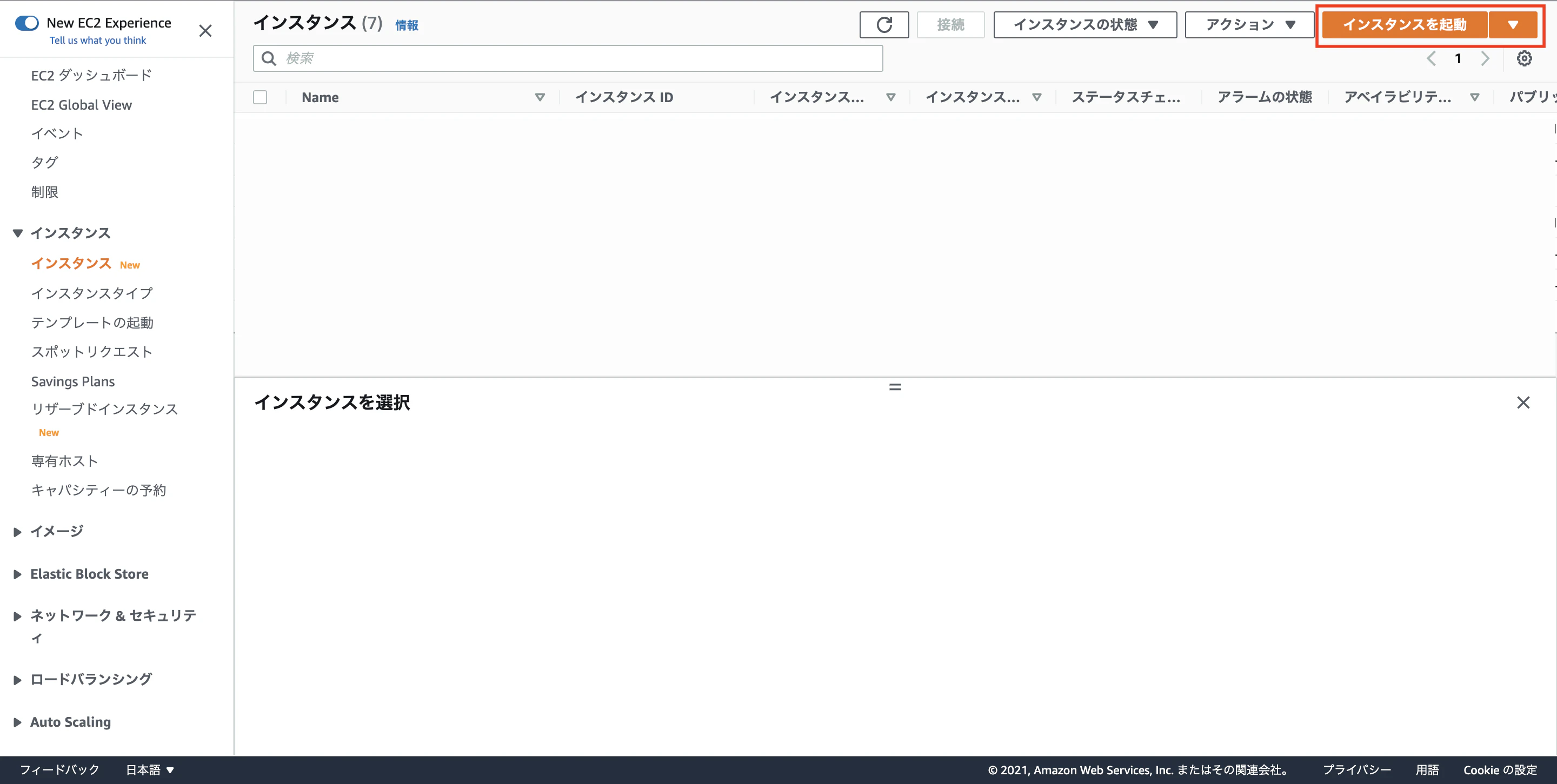Click Tell us what you think link
This screenshot has width=1557, height=784.
coord(98,41)
